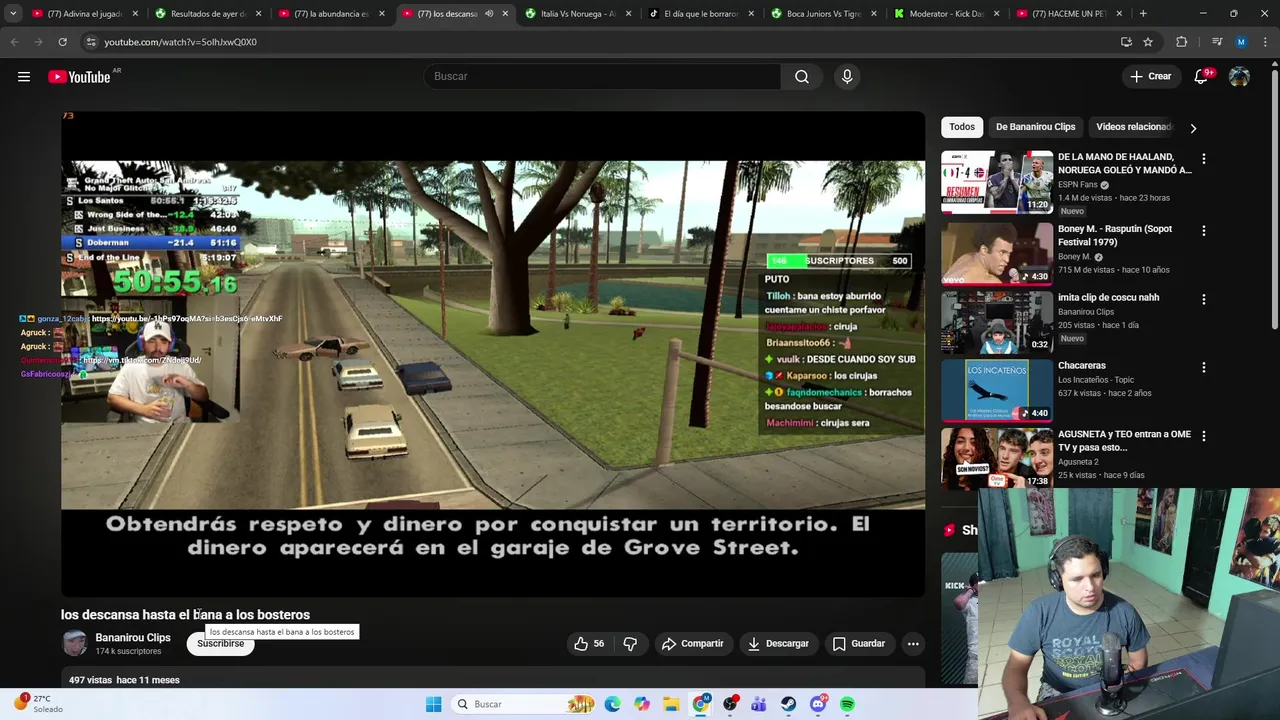This screenshot has width=1280, height=720.
Task: Click the video player area
Action: coord(493,354)
